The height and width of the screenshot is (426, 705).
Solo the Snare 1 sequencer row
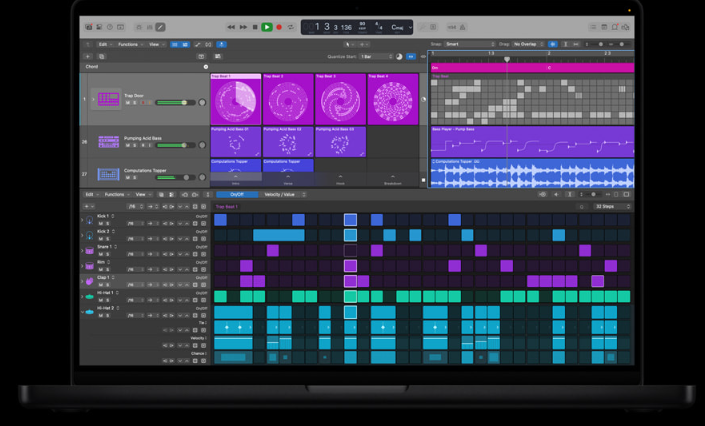(107, 254)
